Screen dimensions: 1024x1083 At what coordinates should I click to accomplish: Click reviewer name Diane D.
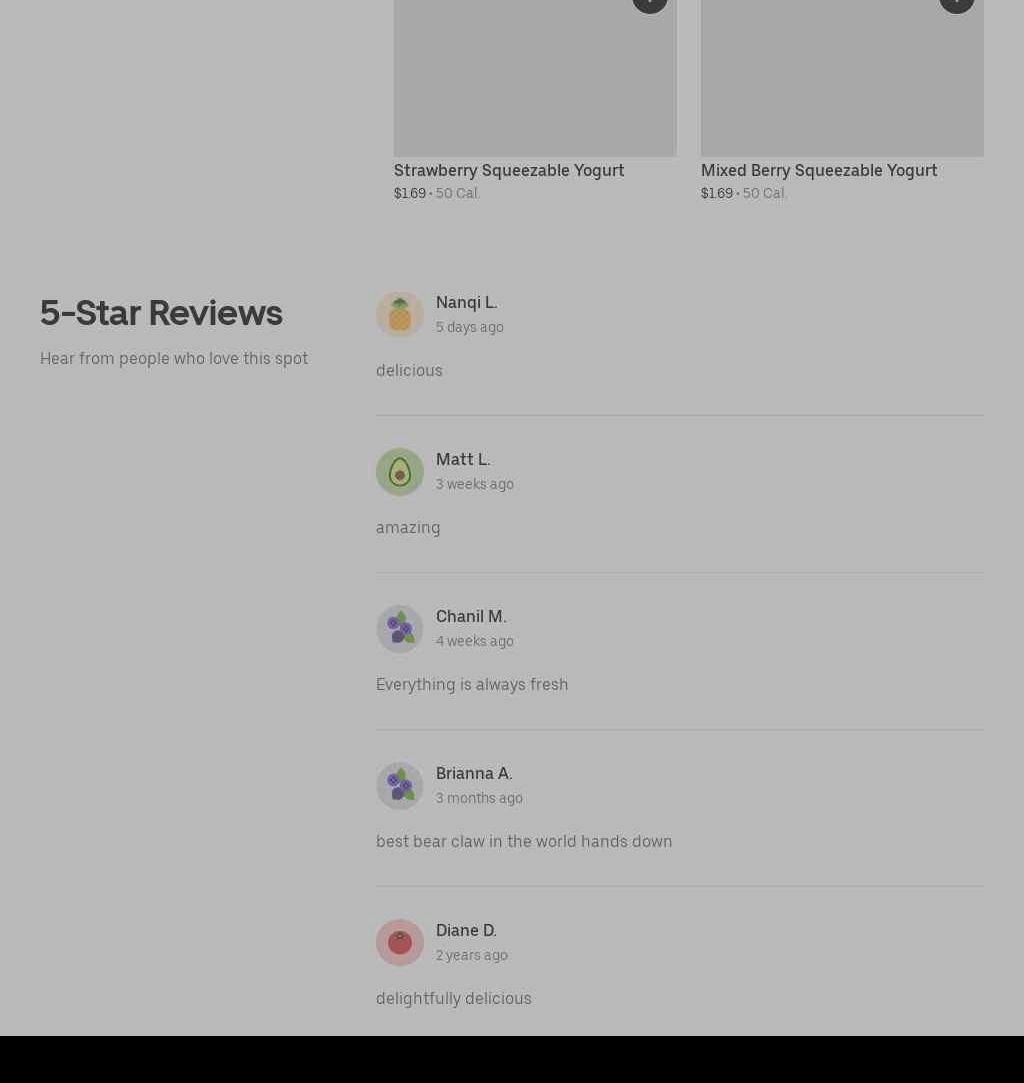[466, 930]
